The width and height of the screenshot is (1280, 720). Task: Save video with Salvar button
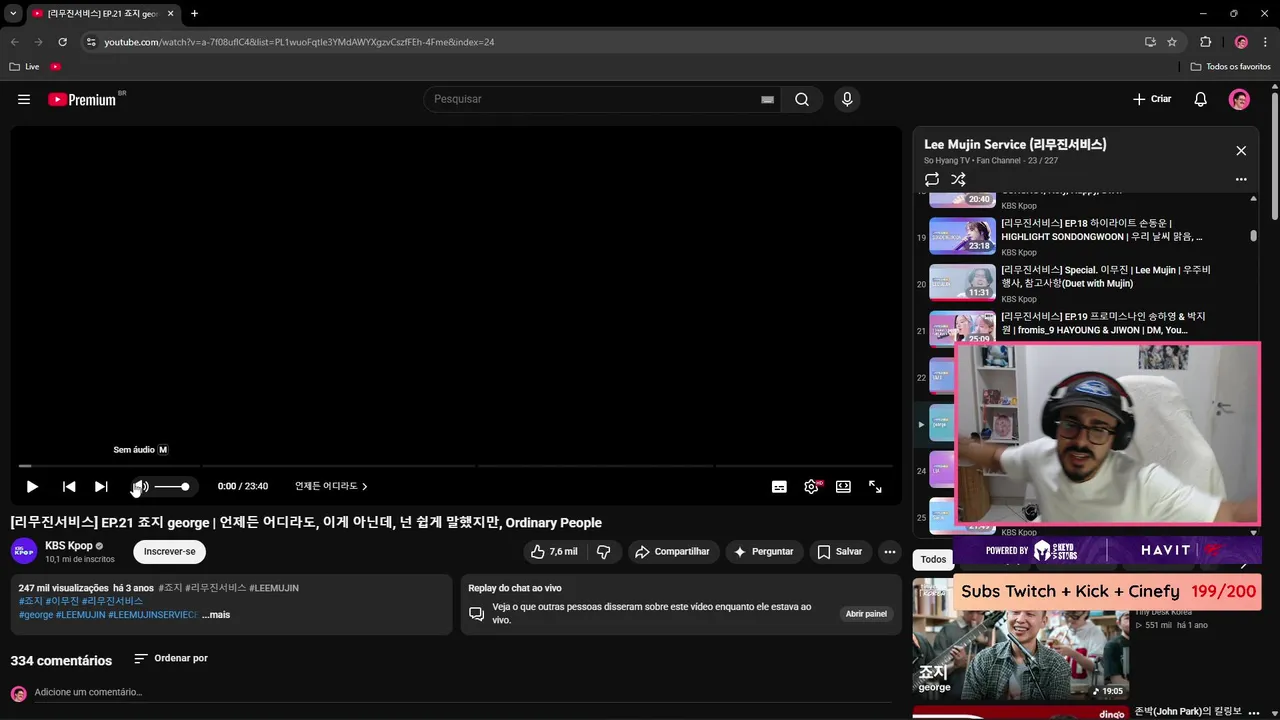click(839, 551)
